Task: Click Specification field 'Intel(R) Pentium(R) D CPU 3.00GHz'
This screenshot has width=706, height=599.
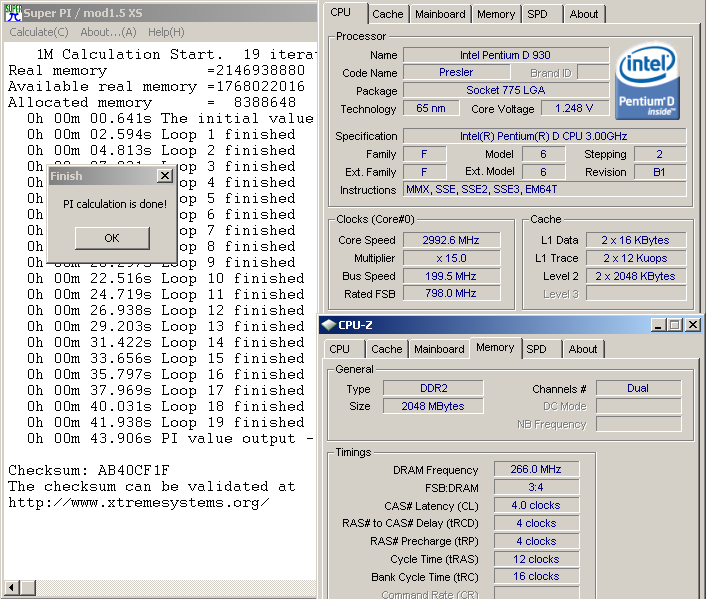Action: [544, 136]
